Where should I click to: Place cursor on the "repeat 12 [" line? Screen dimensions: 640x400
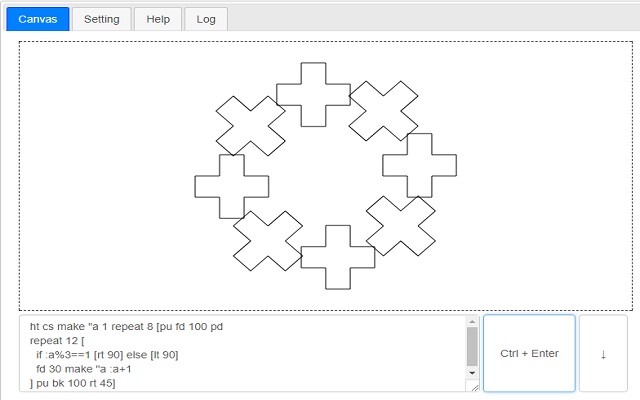57,340
